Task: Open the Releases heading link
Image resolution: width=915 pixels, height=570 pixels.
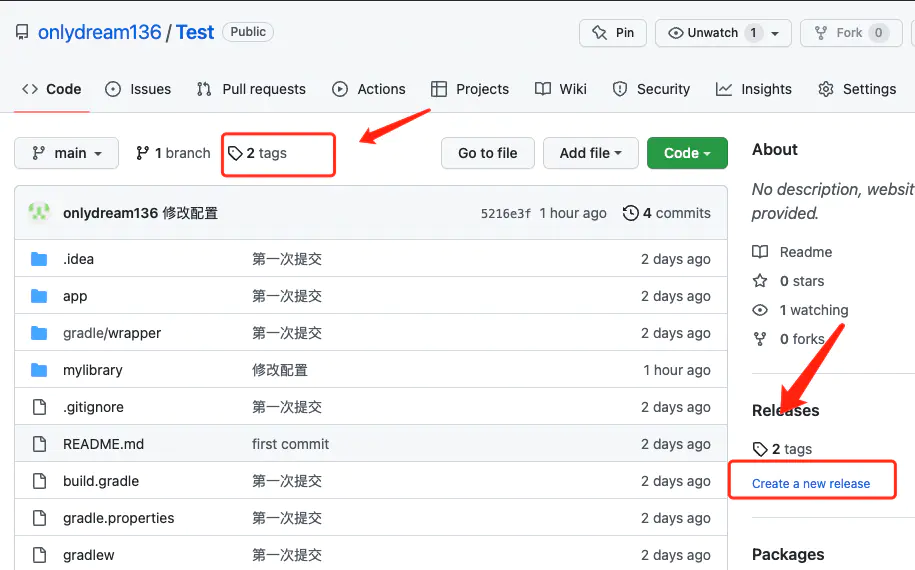Action: pos(785,411)
